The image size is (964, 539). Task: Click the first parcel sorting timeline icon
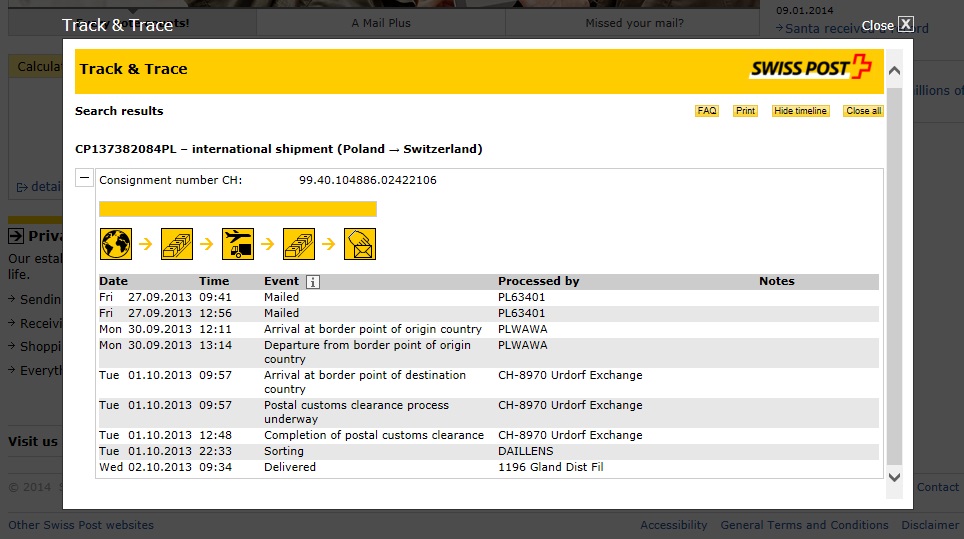click(176, 244)
